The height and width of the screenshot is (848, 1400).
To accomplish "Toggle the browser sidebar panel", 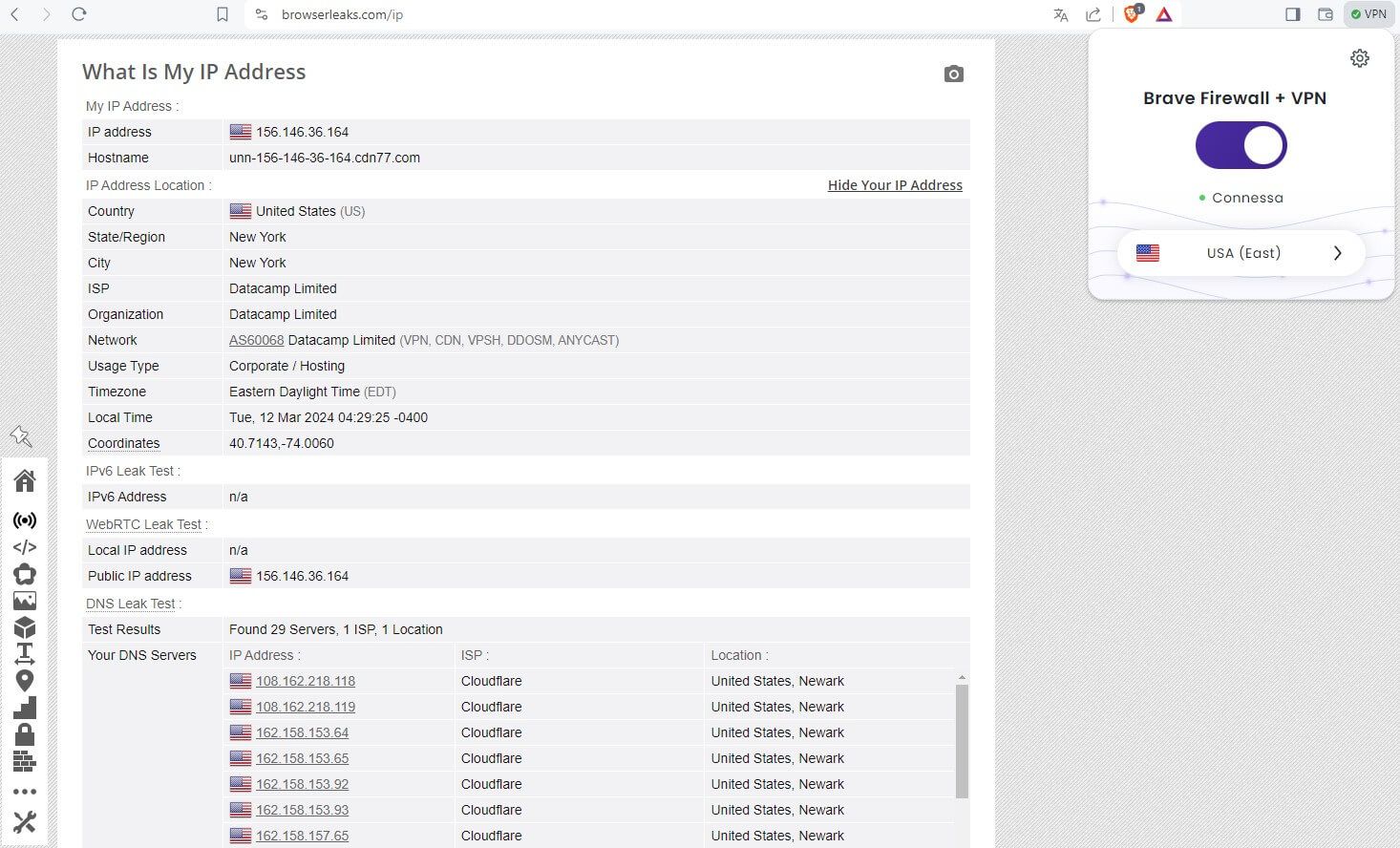I will click(1293, 14).
